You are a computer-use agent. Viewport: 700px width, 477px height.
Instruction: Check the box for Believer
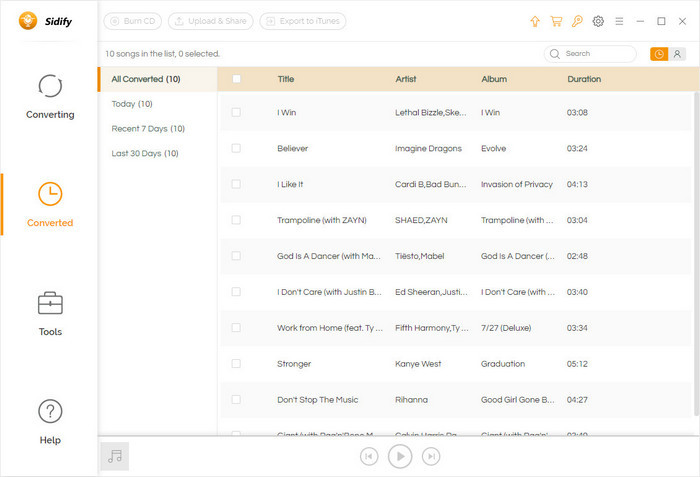click(236, 148)
